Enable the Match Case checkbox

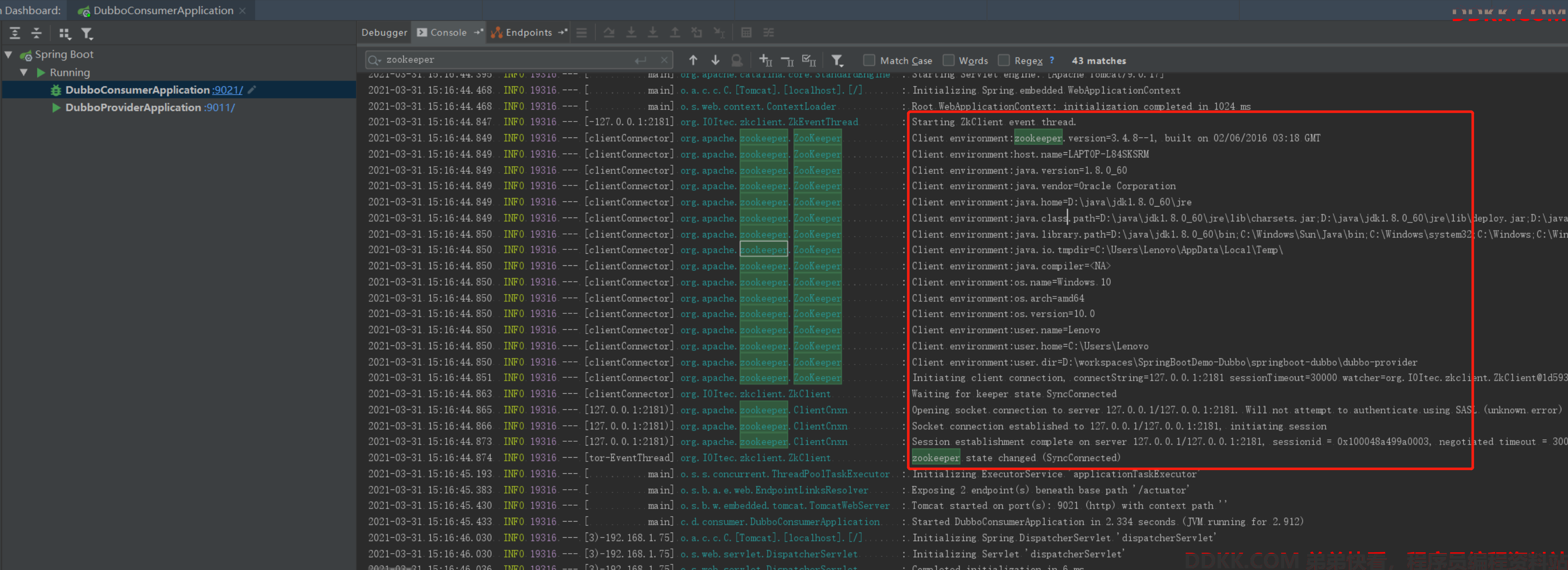(869, 60)
